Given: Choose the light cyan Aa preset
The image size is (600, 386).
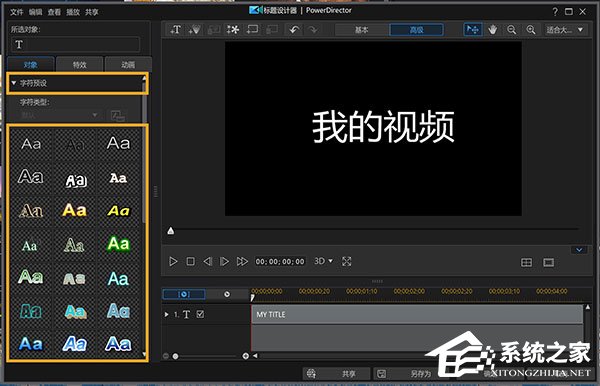Looking at the screenshot, I should [118, 279].
